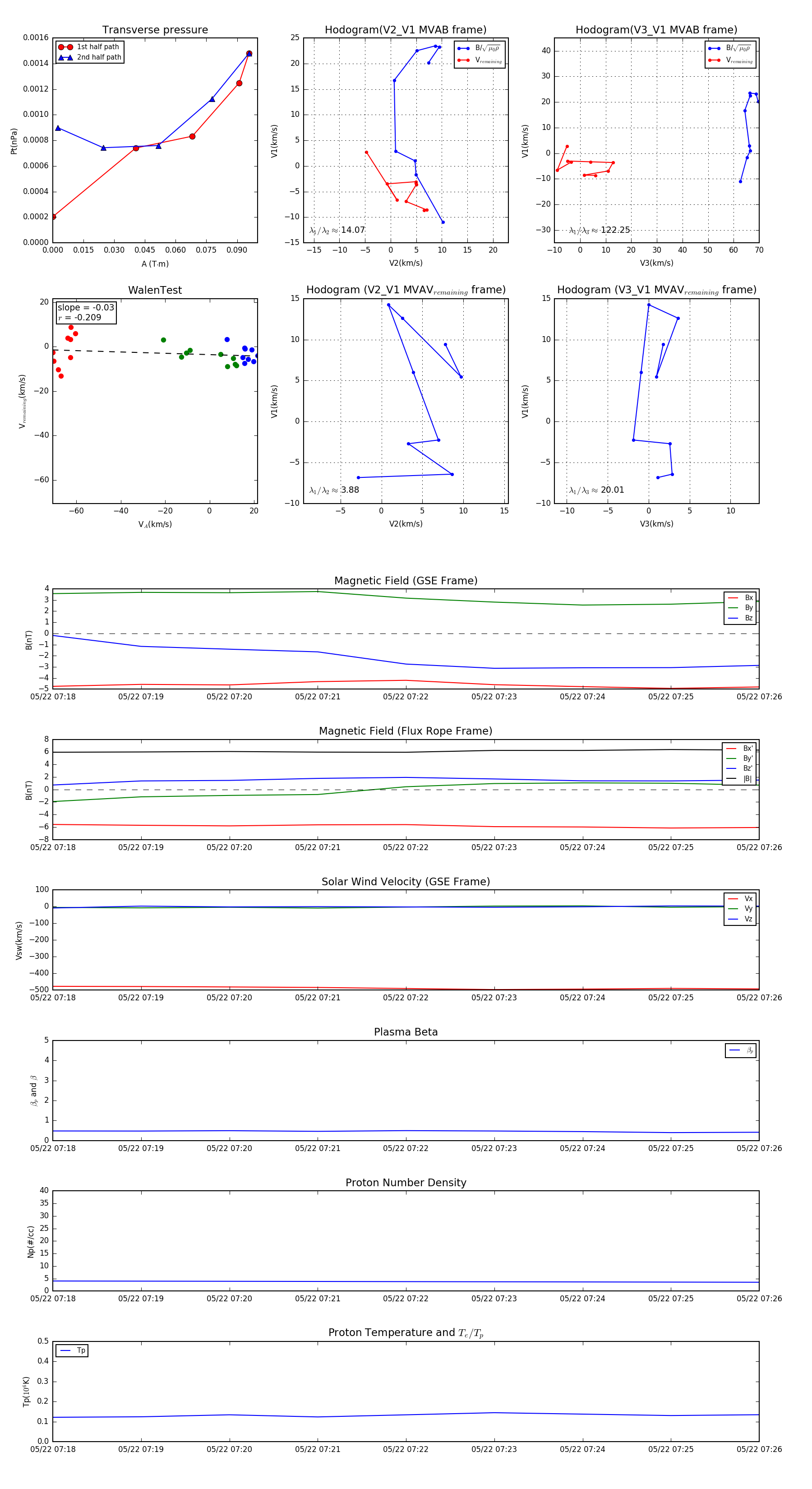
Task: Click the 'Np(#/cc)' y-axis label
Action: 31,1242
